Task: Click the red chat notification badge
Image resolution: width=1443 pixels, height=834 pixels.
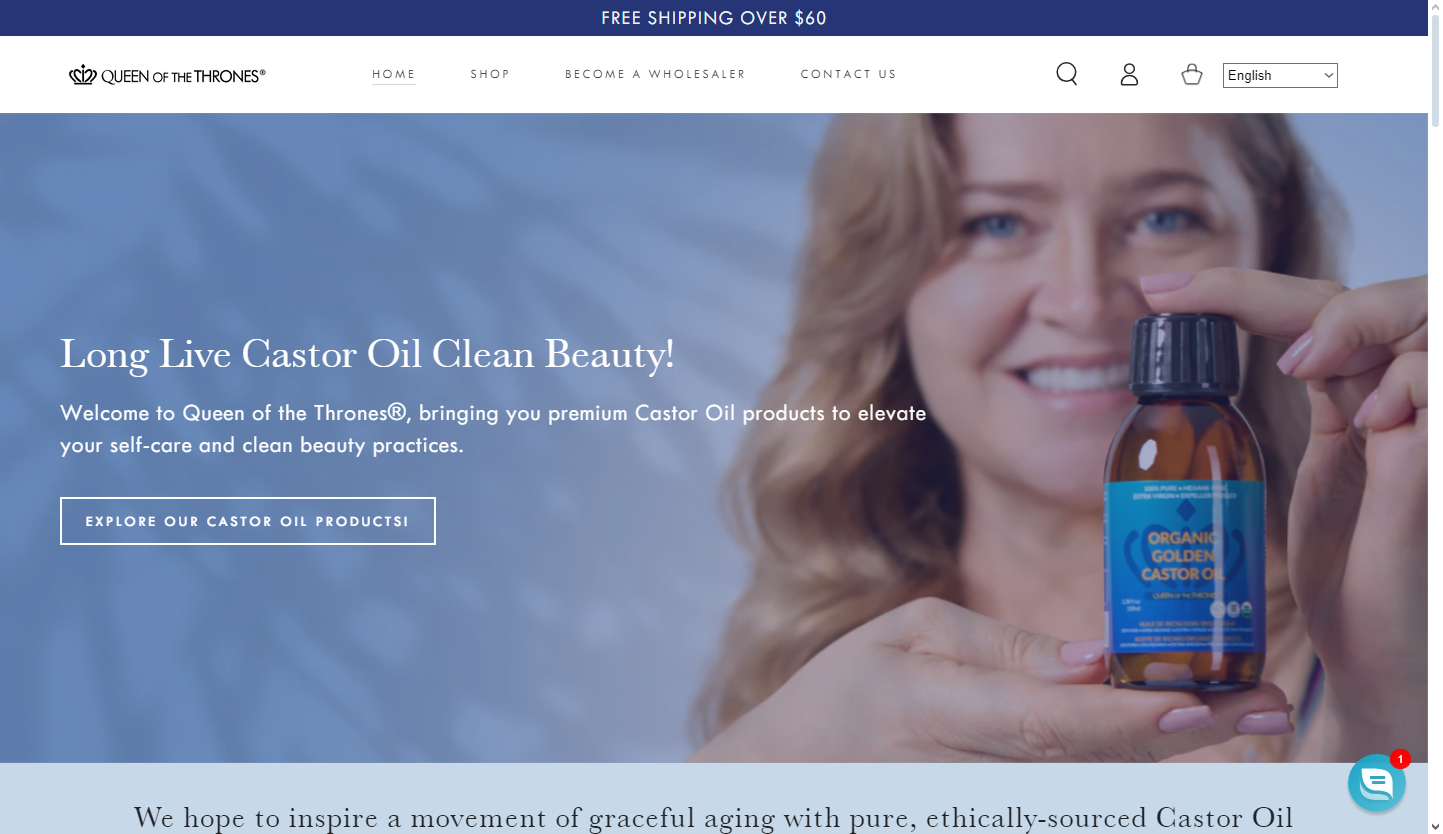Action: click(1400, 759)
